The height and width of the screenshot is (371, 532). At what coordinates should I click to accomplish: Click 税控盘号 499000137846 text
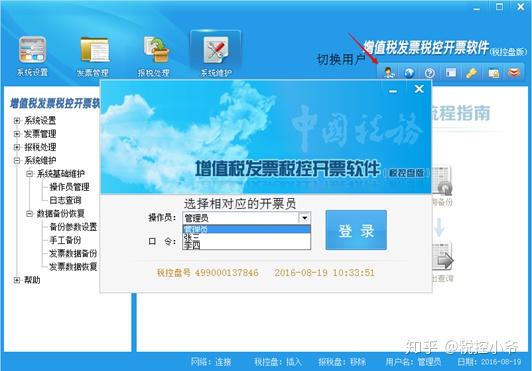pyautogui.click(x=207, y=273)
